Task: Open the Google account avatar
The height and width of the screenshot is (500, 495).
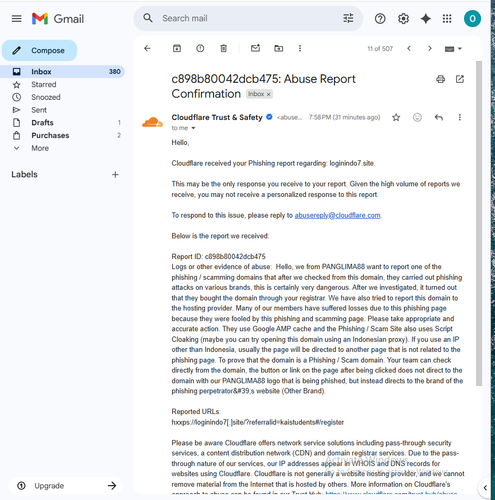Action: (472, 19)
